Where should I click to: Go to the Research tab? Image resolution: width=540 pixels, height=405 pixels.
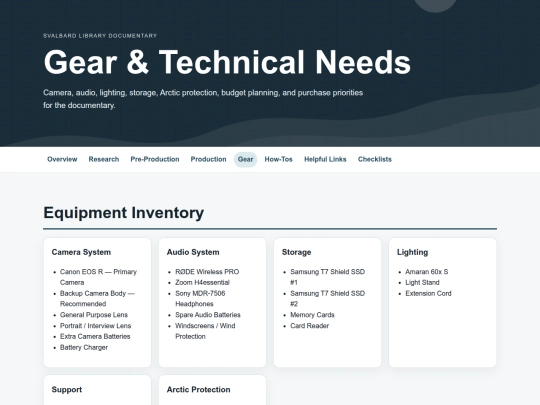coord(104,159)
